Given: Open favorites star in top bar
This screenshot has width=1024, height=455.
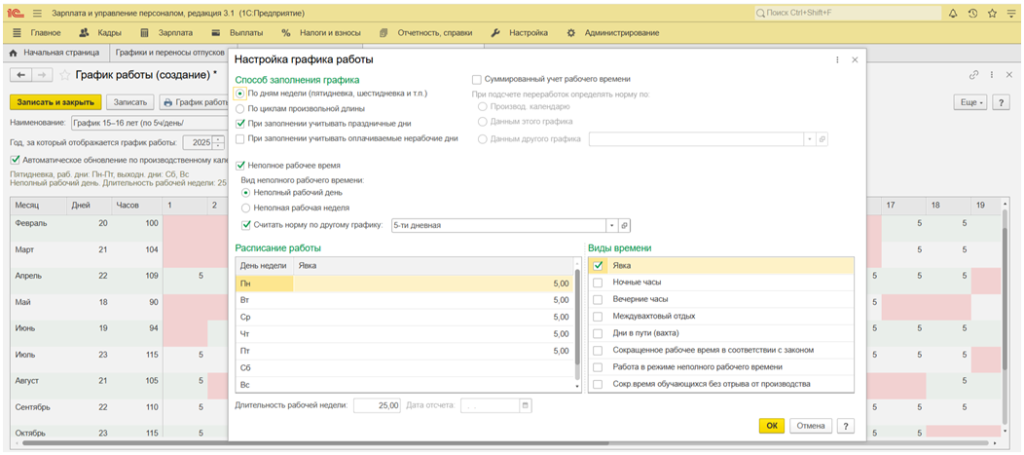Looking at the screenshot, I should tap(992, 13).
